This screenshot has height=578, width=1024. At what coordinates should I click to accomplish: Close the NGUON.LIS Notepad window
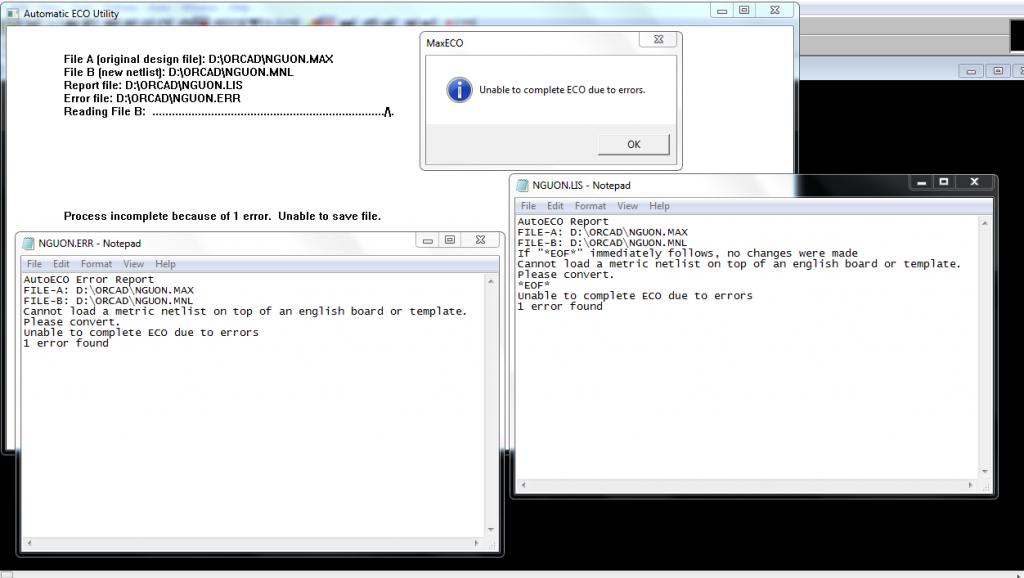pyautogui.click(x=974, y=182)
